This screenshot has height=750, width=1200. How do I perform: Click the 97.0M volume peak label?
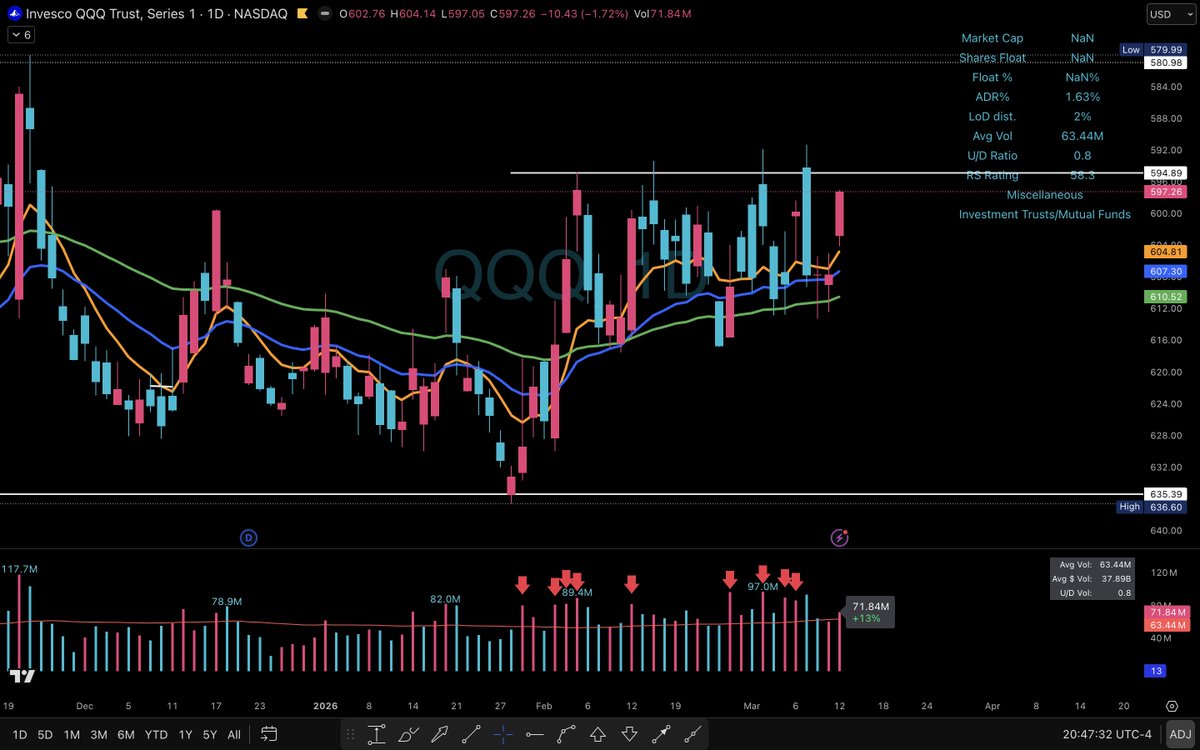click(762, 586)
